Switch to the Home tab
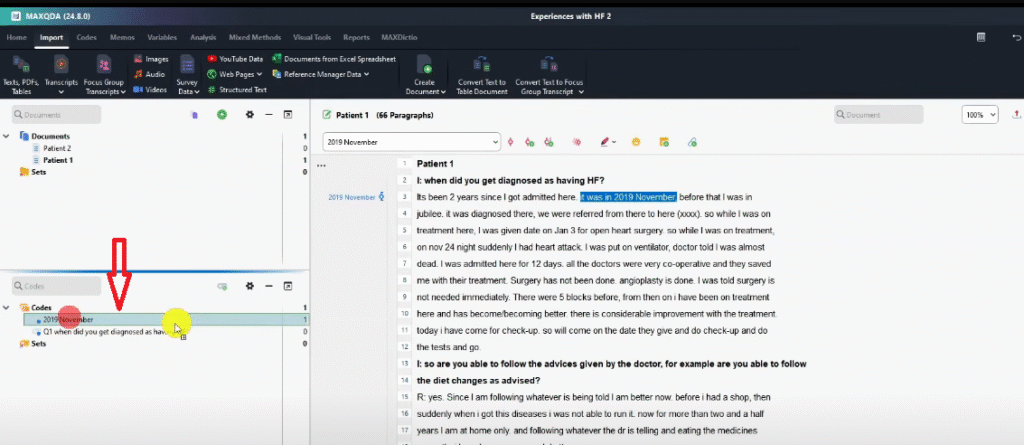 point(16,37)
